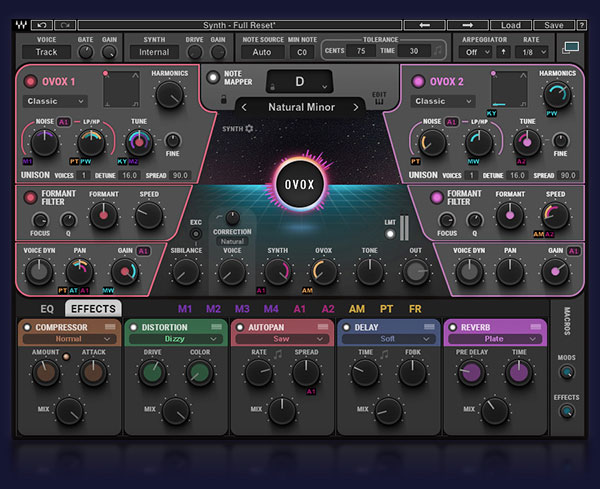Open the Reverb module handle icon
Viewport: 600px width, 489px height.
pos(536,326)
